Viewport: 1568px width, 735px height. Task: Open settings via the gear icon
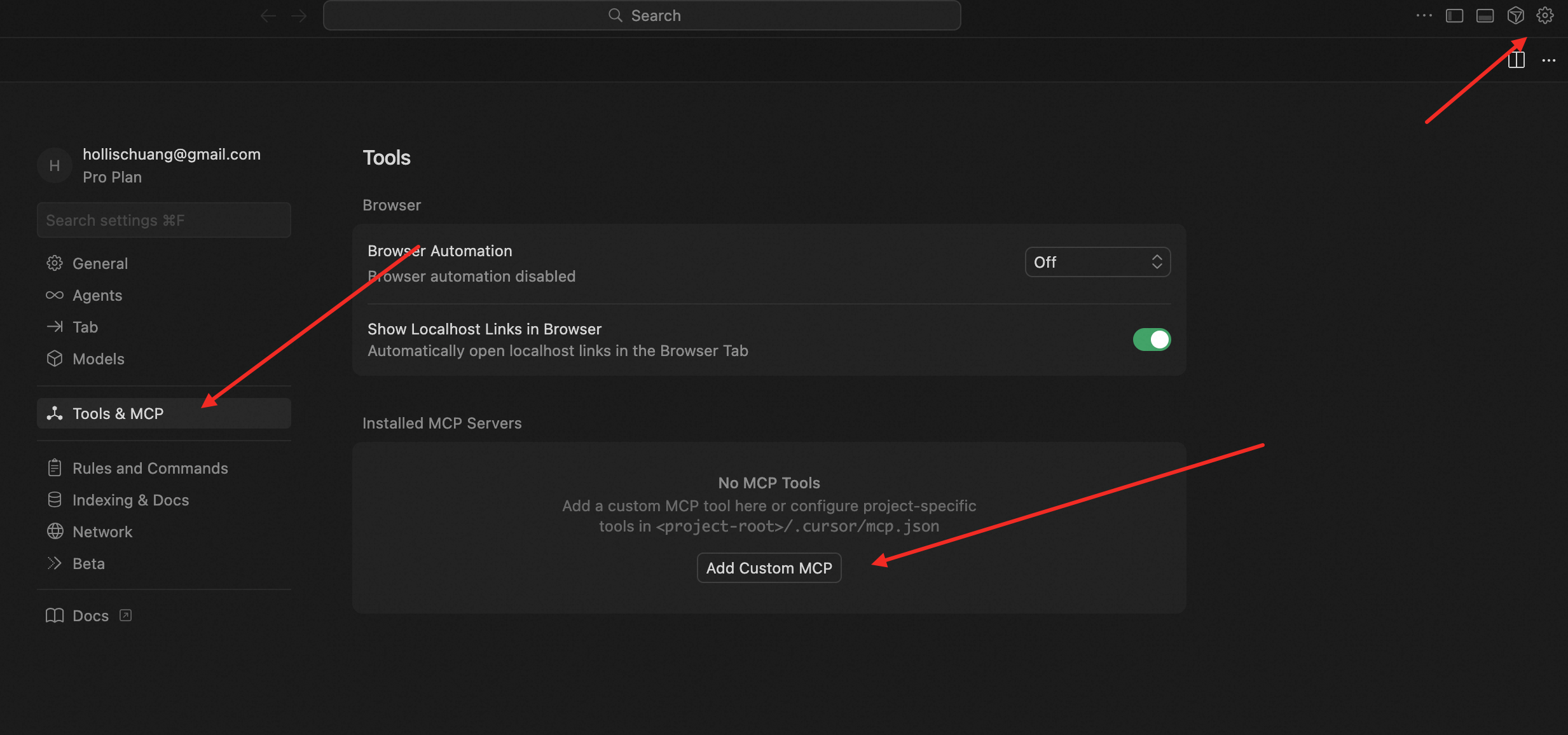pos(1545,15)
